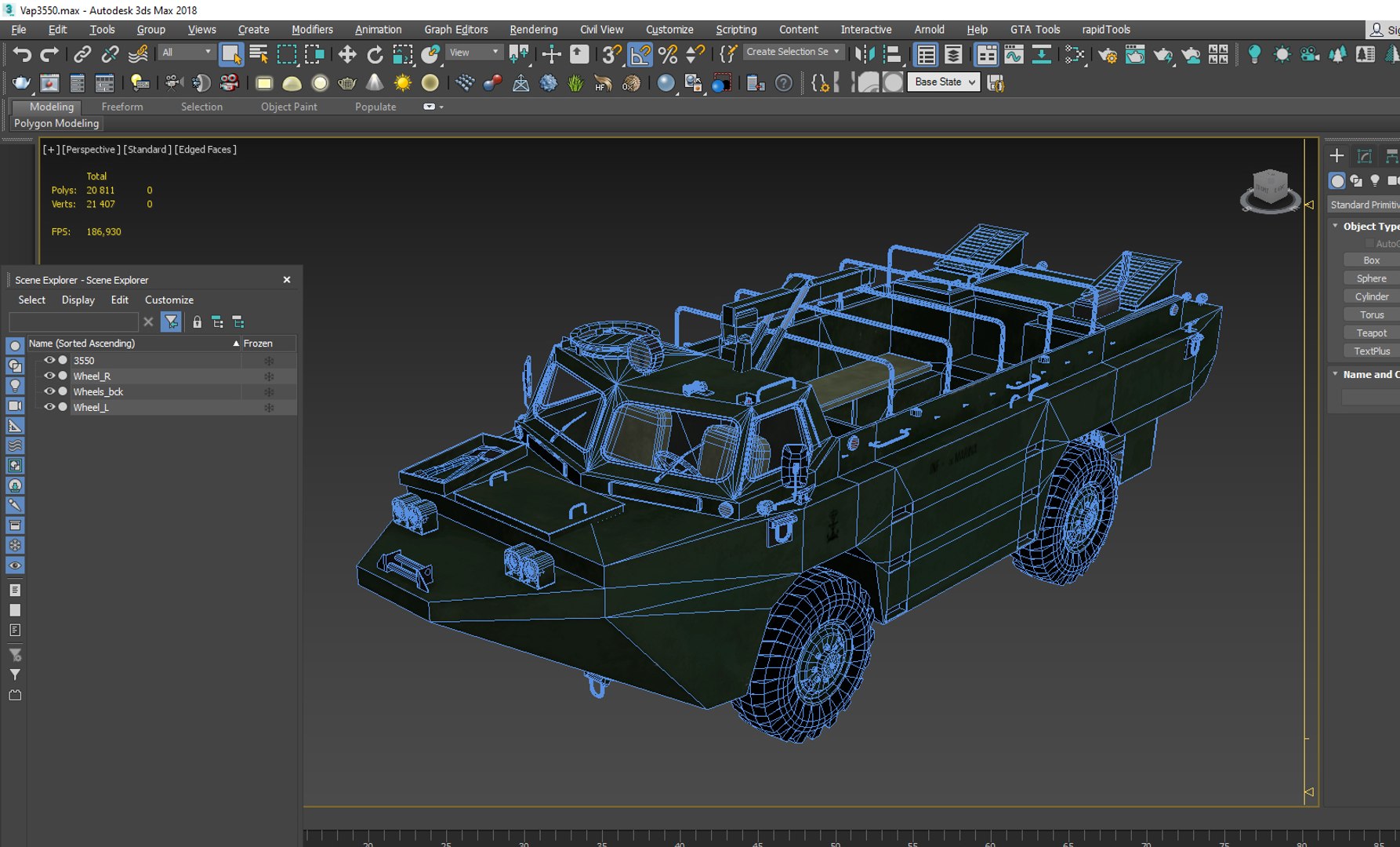
Task: Toggle Percent Snap button
Action: [x=668, y=54]
